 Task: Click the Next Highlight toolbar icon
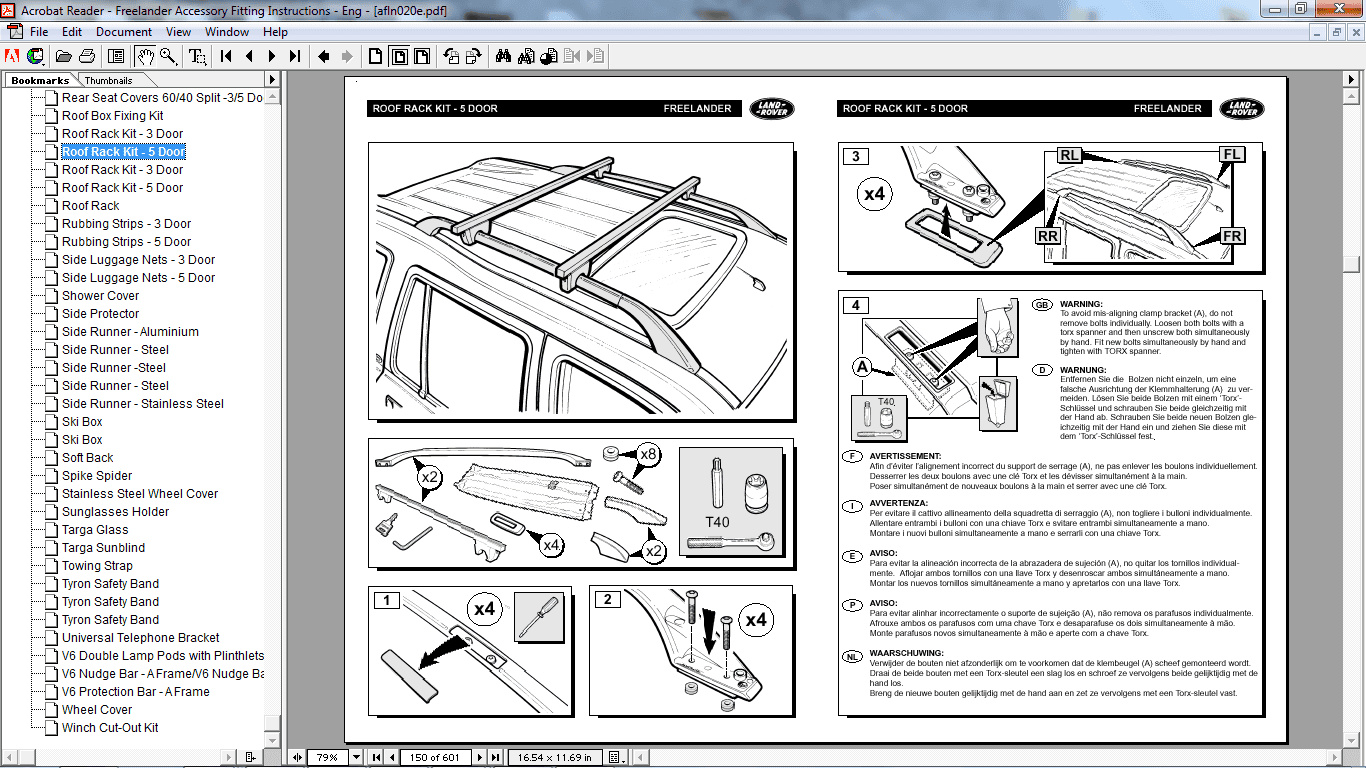point(596,56)
